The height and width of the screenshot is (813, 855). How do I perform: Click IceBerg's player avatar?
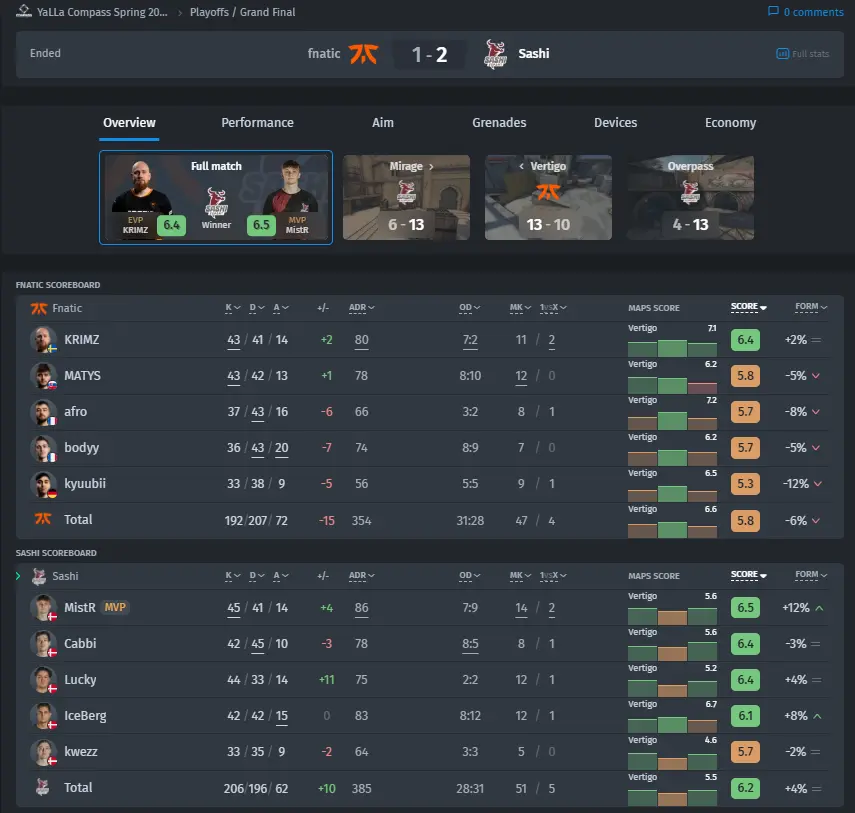[x=43, y=715]
